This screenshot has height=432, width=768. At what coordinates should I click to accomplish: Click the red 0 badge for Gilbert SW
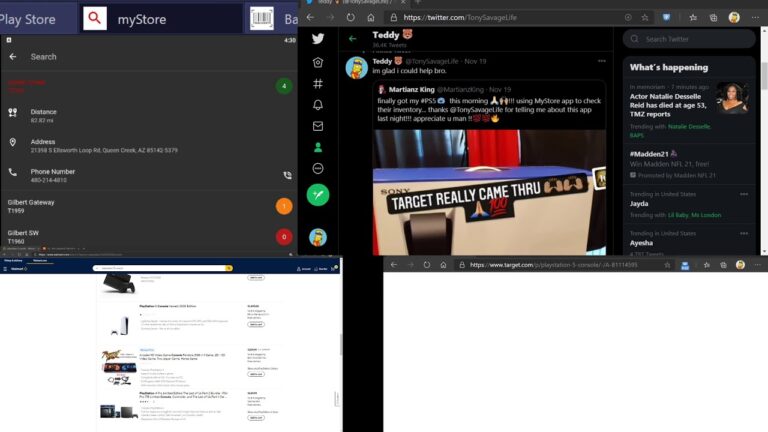[284, 237]
